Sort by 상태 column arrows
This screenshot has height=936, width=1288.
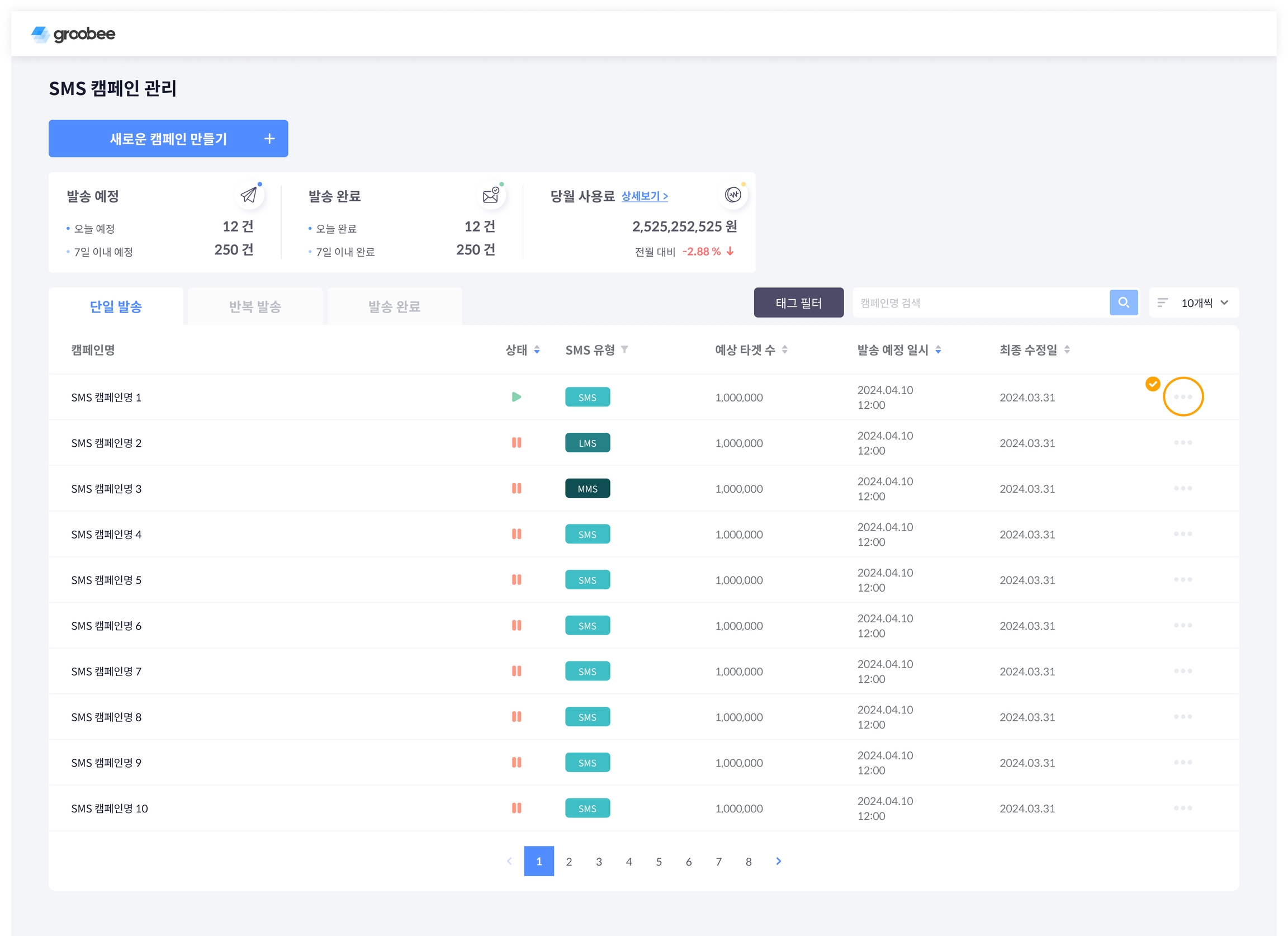click(536, 350)
